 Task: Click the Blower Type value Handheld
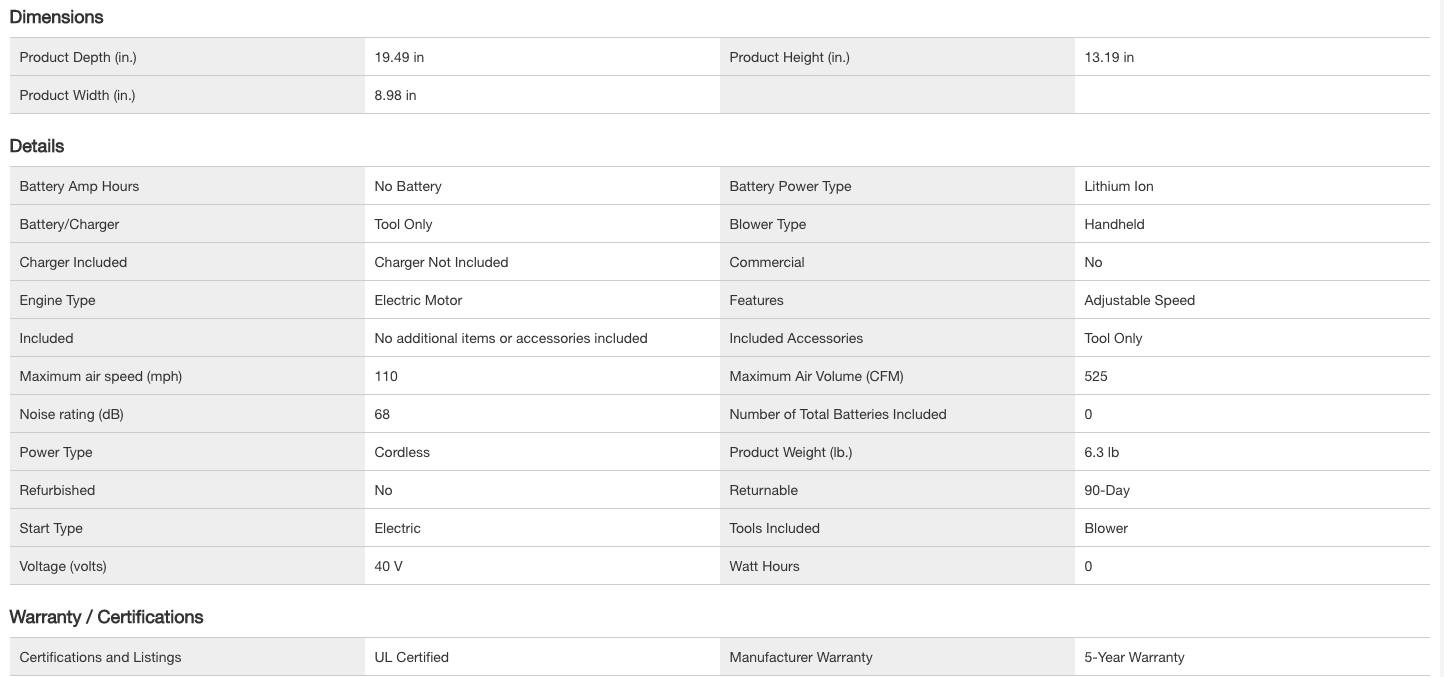tap(1114, 224)
